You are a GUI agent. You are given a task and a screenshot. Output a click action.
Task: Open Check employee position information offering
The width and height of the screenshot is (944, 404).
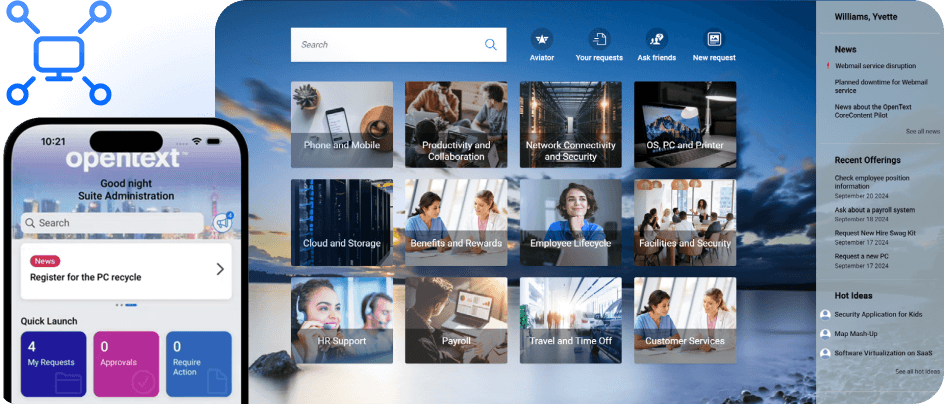[872, 182]
